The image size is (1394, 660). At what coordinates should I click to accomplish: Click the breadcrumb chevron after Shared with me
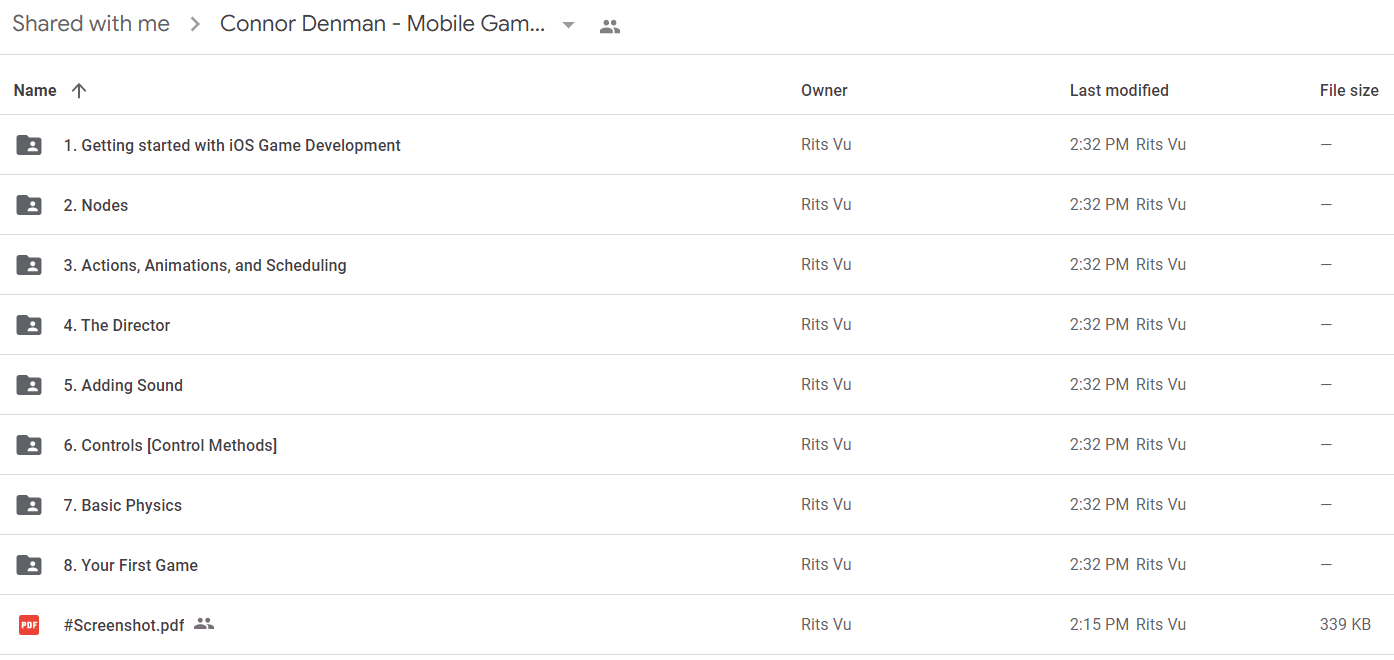coord(195,25)
